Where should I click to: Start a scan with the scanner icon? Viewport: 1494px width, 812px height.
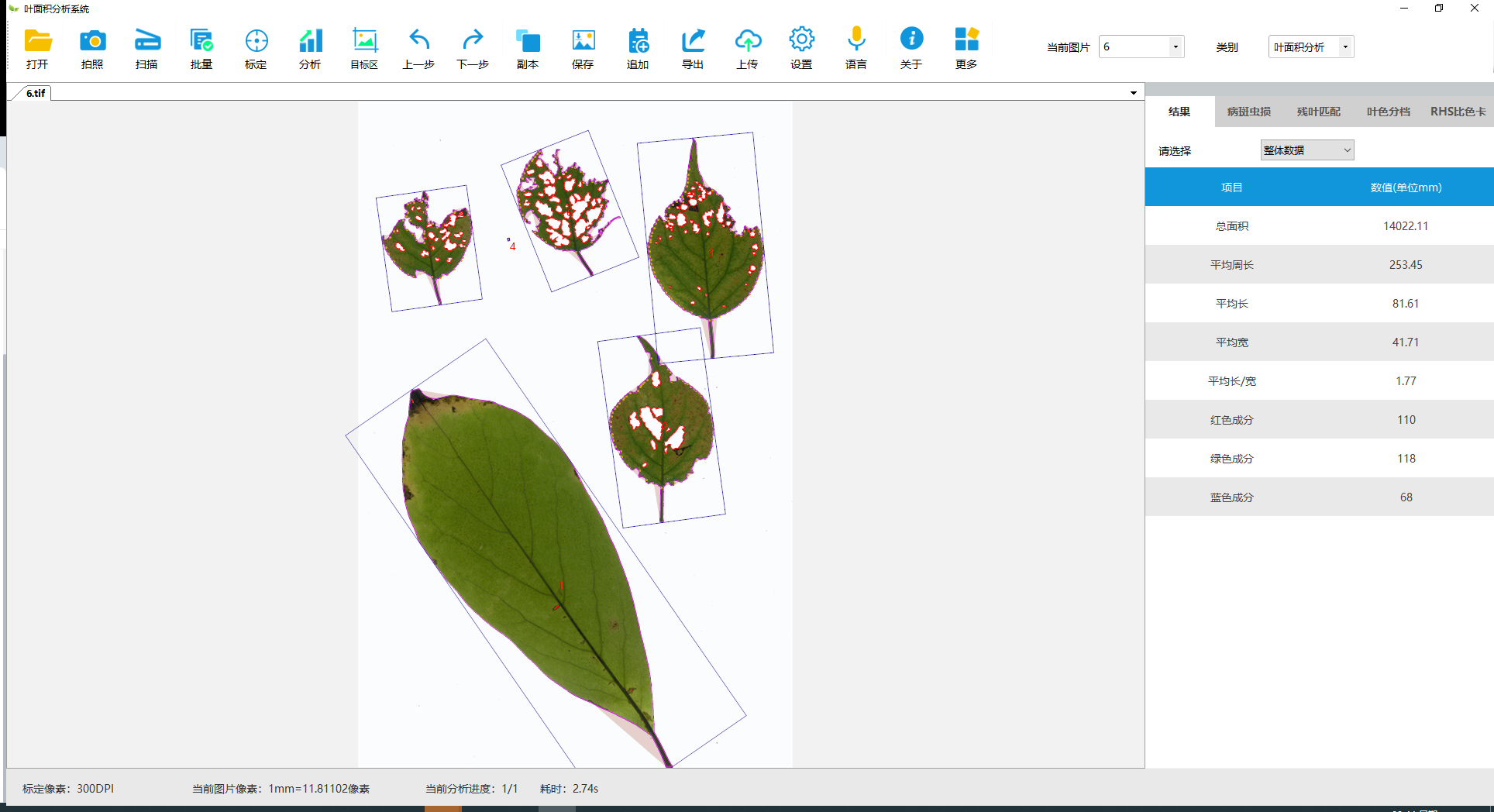146,41
